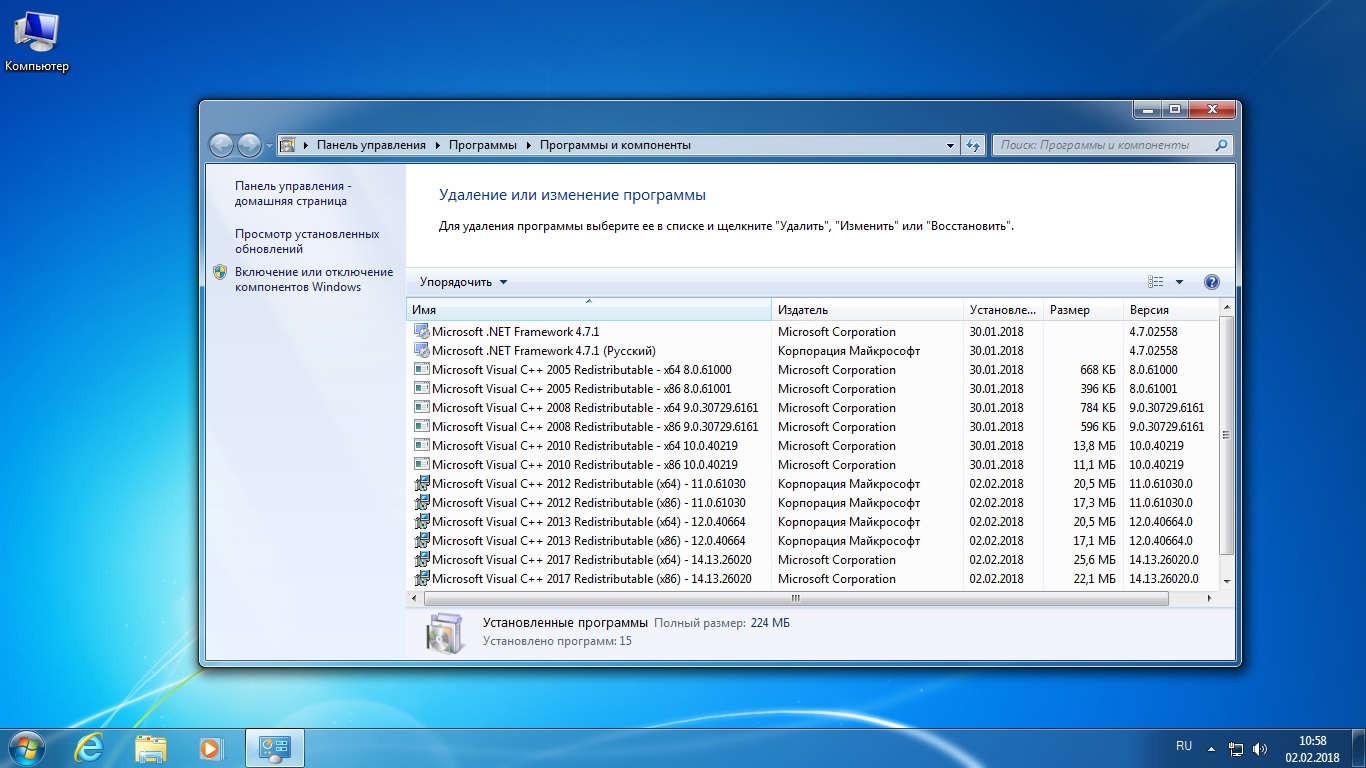Click the volume speaker tray icon
Viewport: 1366px width, 768px height.
(x=1259, y=748)
